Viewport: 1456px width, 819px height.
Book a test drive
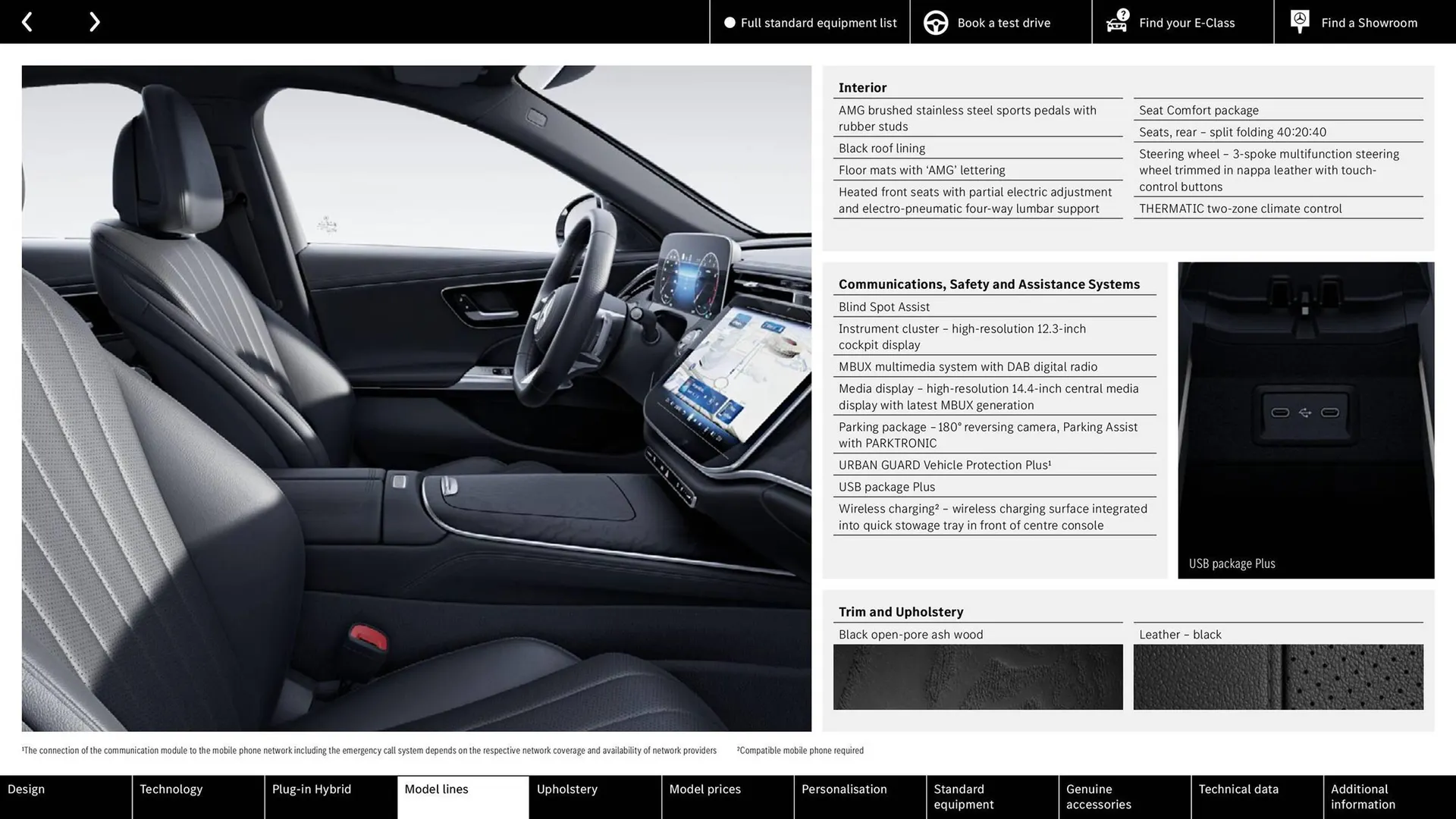1003,22
